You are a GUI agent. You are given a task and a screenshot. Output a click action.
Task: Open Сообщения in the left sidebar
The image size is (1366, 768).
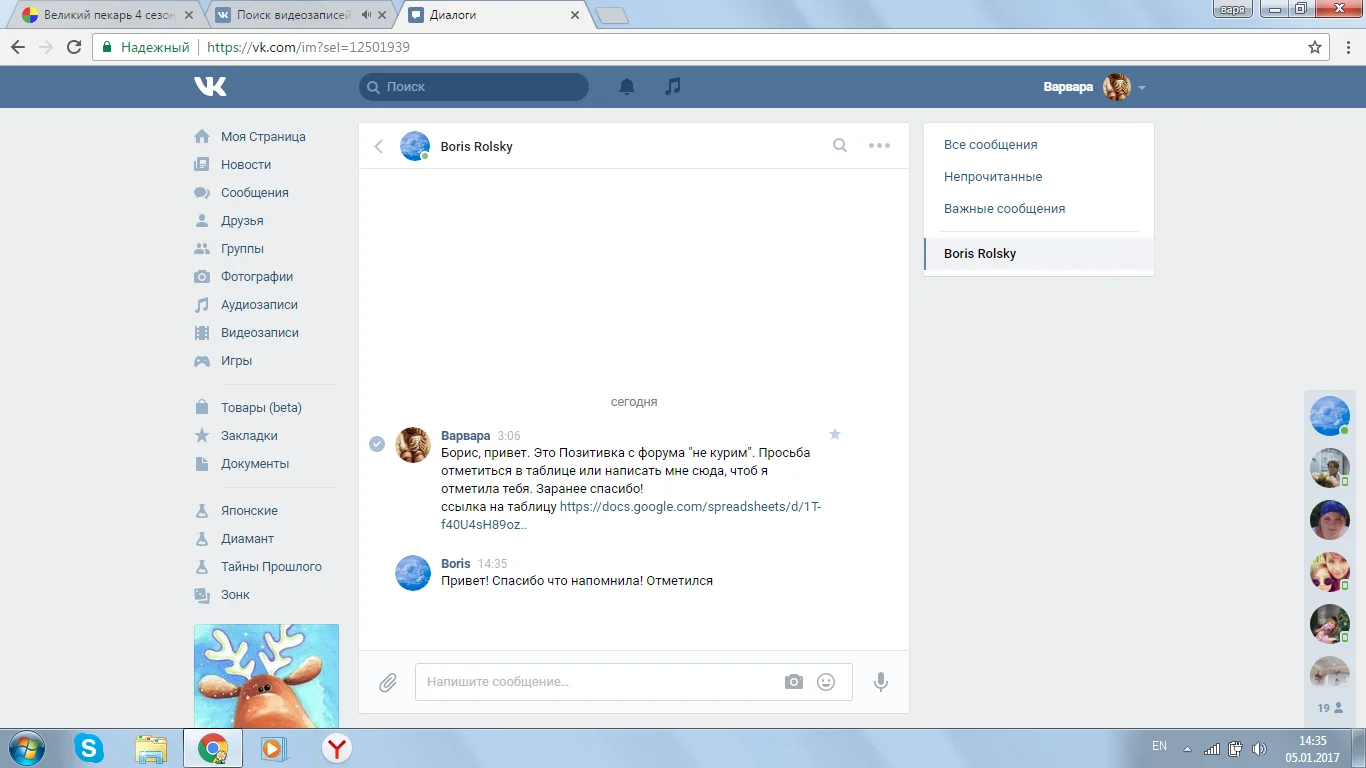click(254, 193)
